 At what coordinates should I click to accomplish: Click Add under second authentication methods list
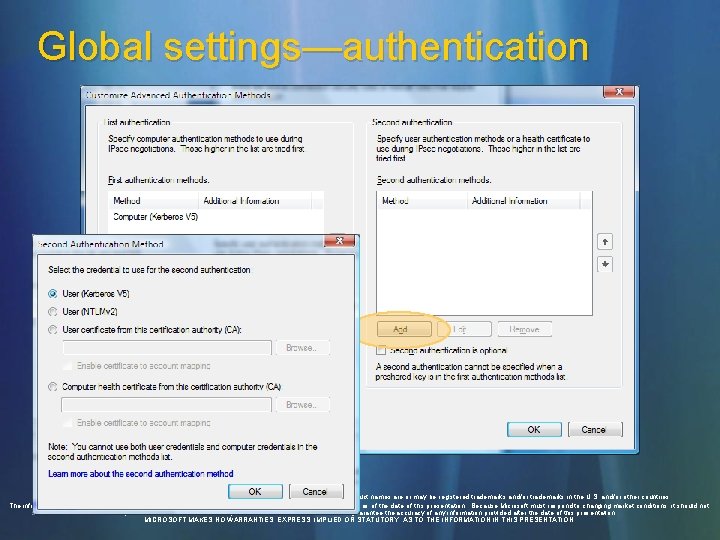[404, 329]
